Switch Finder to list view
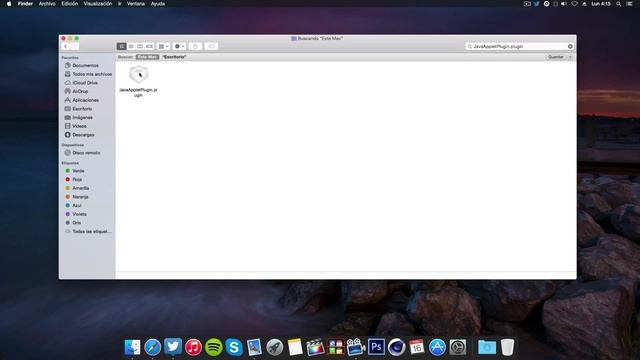 [131, 47]
